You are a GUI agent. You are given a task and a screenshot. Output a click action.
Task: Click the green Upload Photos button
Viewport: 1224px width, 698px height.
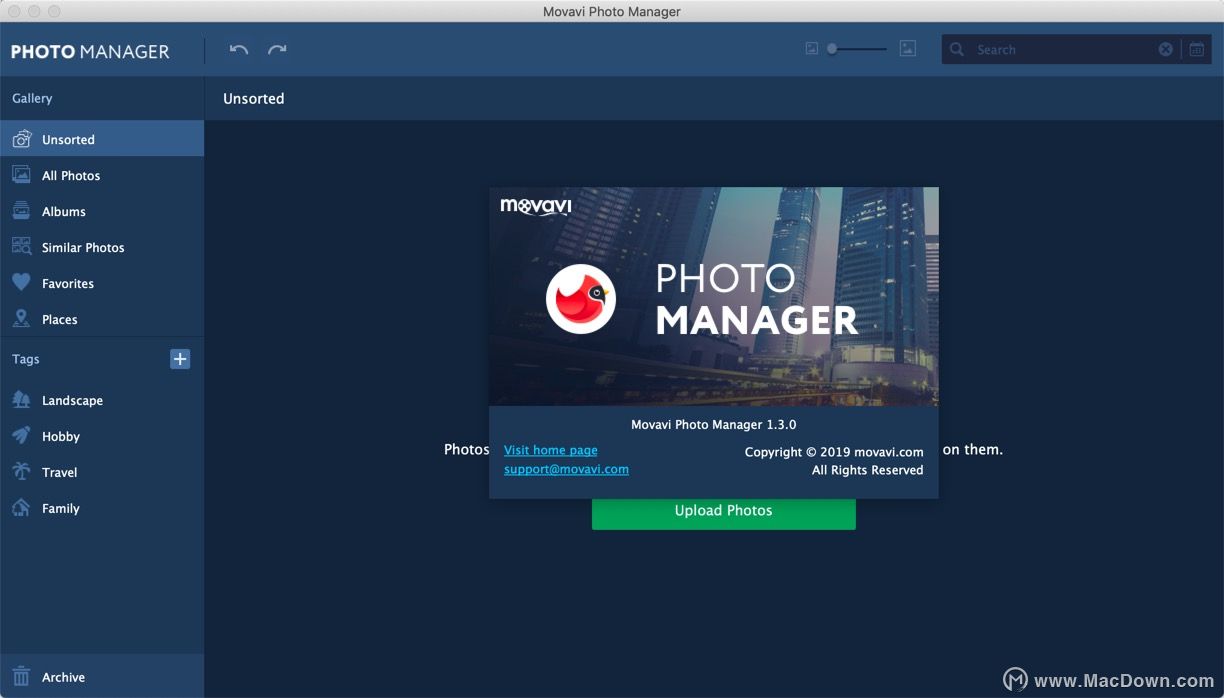point(724,510)
